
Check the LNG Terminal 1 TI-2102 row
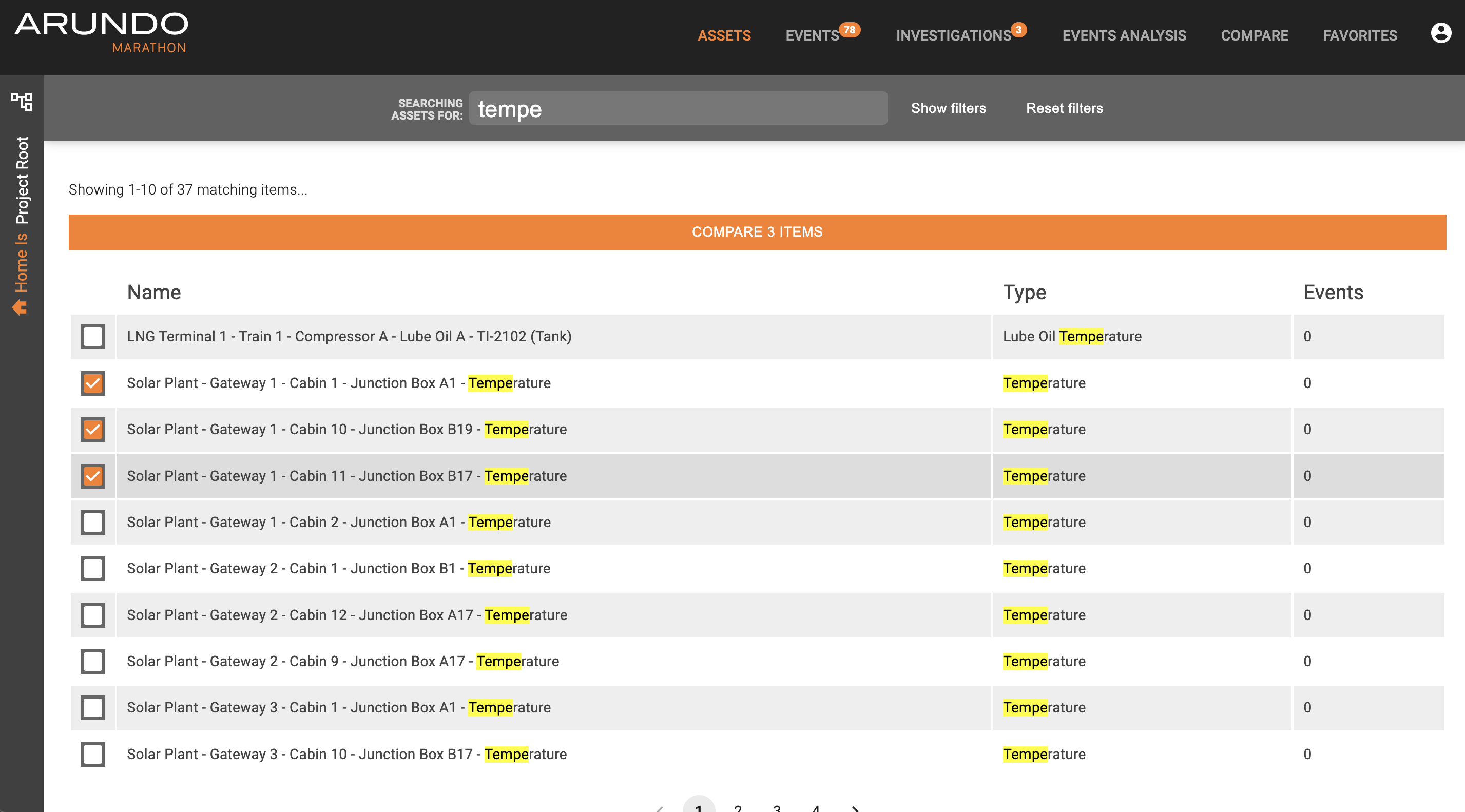(93, 337)
